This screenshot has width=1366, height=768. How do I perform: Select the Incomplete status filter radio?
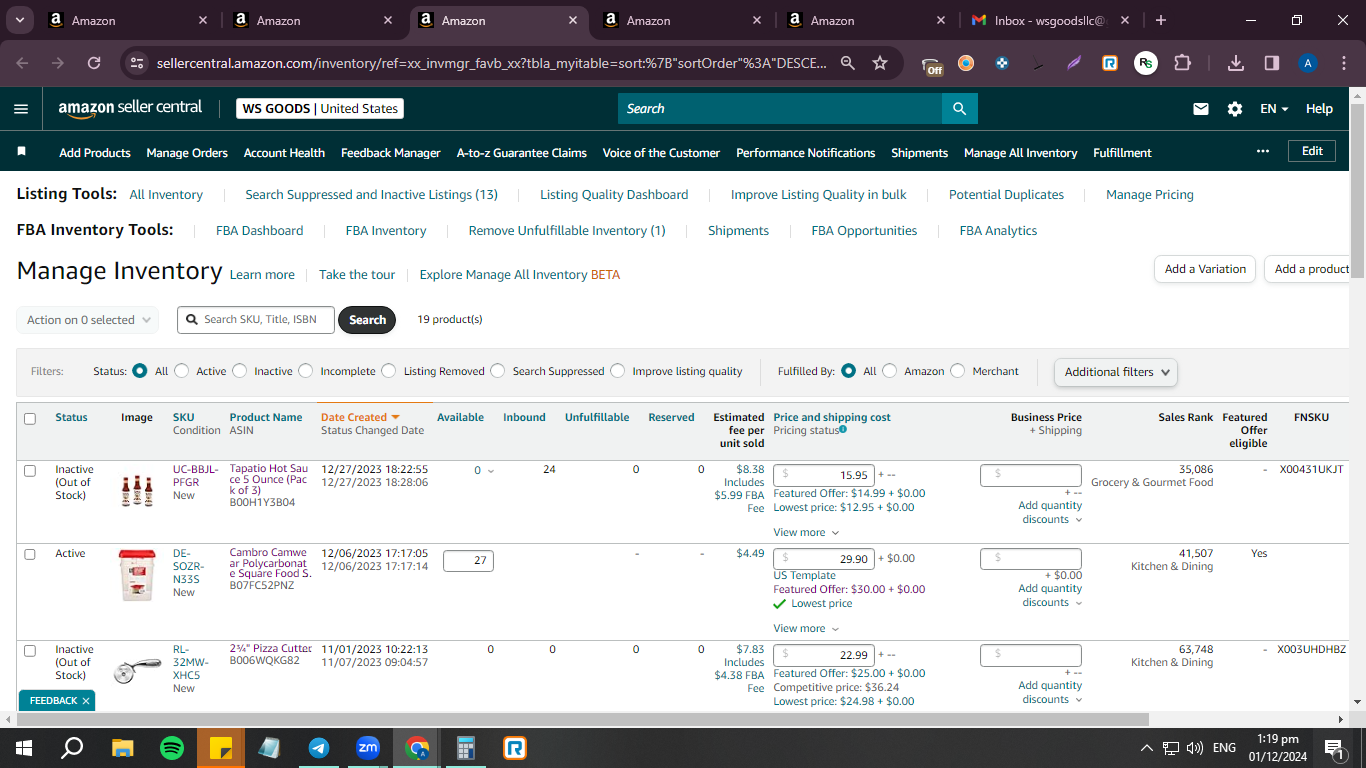pos(306,371)
